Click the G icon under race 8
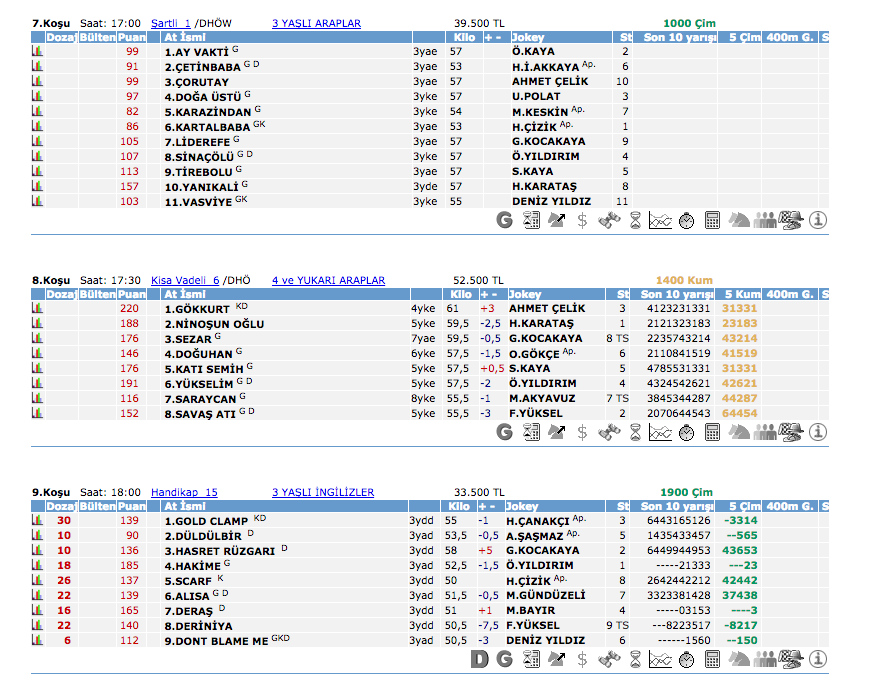 pos(505,432)
